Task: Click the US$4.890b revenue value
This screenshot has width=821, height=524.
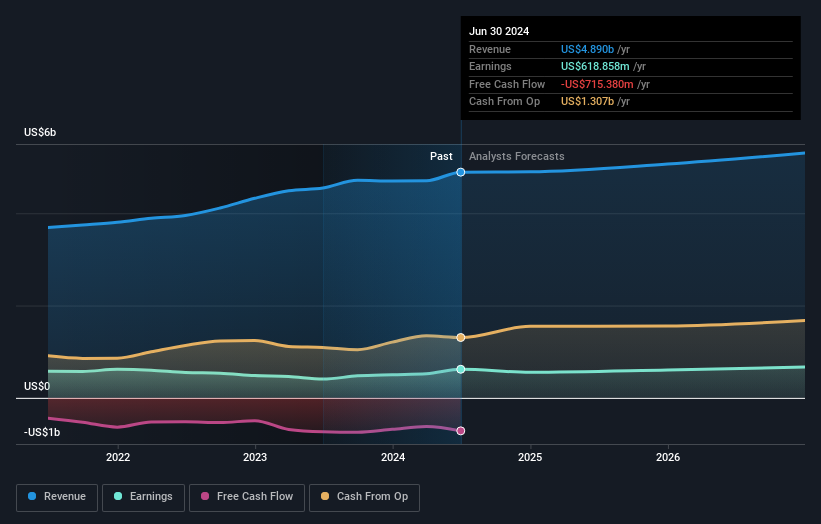Action: click(587, 49)
